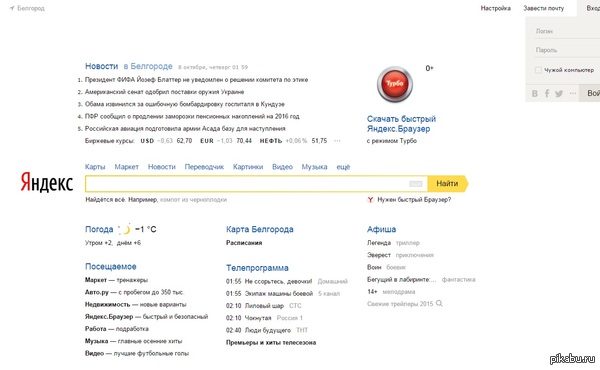Log in via Facebook icon

tap(547, 93)
